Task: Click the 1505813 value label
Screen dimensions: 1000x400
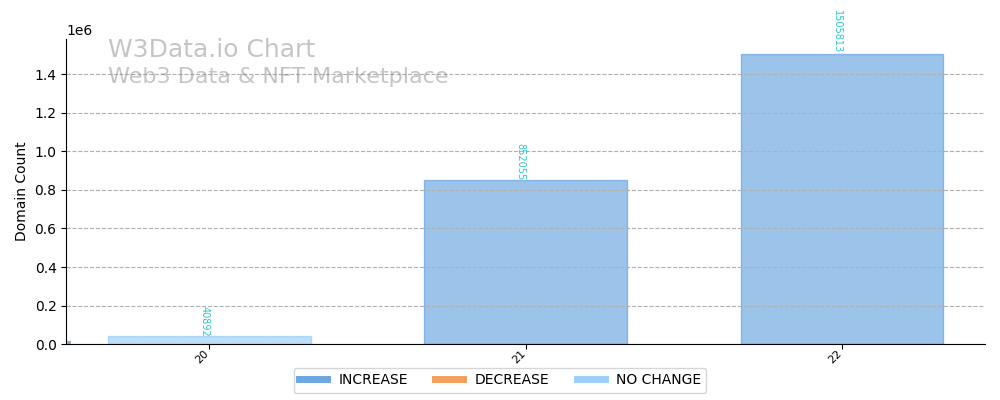Action: (837, 31)
